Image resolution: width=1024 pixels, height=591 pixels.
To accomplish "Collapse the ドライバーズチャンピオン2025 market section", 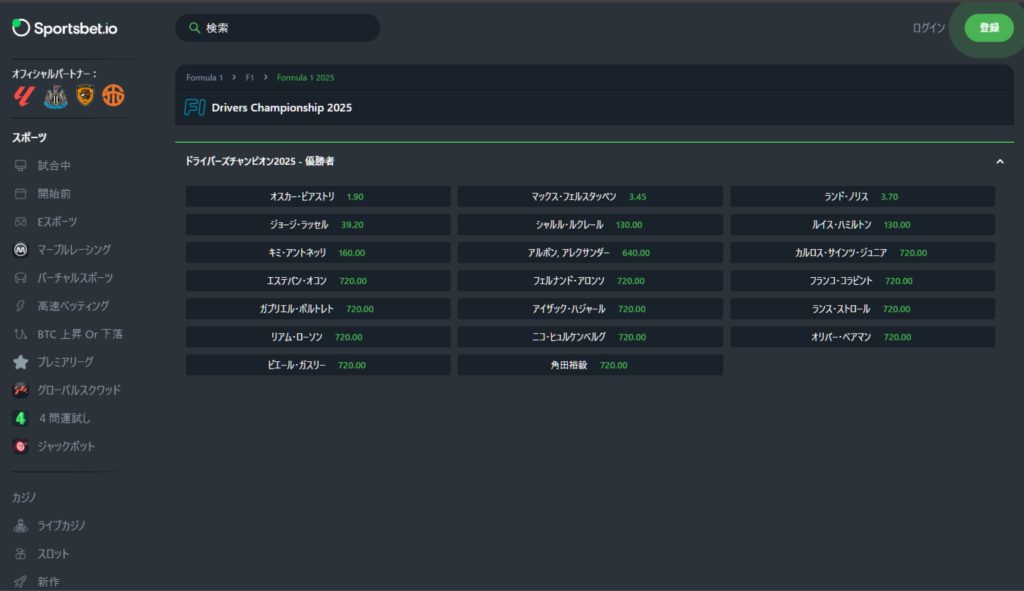I will click(x=1000, y=161).
